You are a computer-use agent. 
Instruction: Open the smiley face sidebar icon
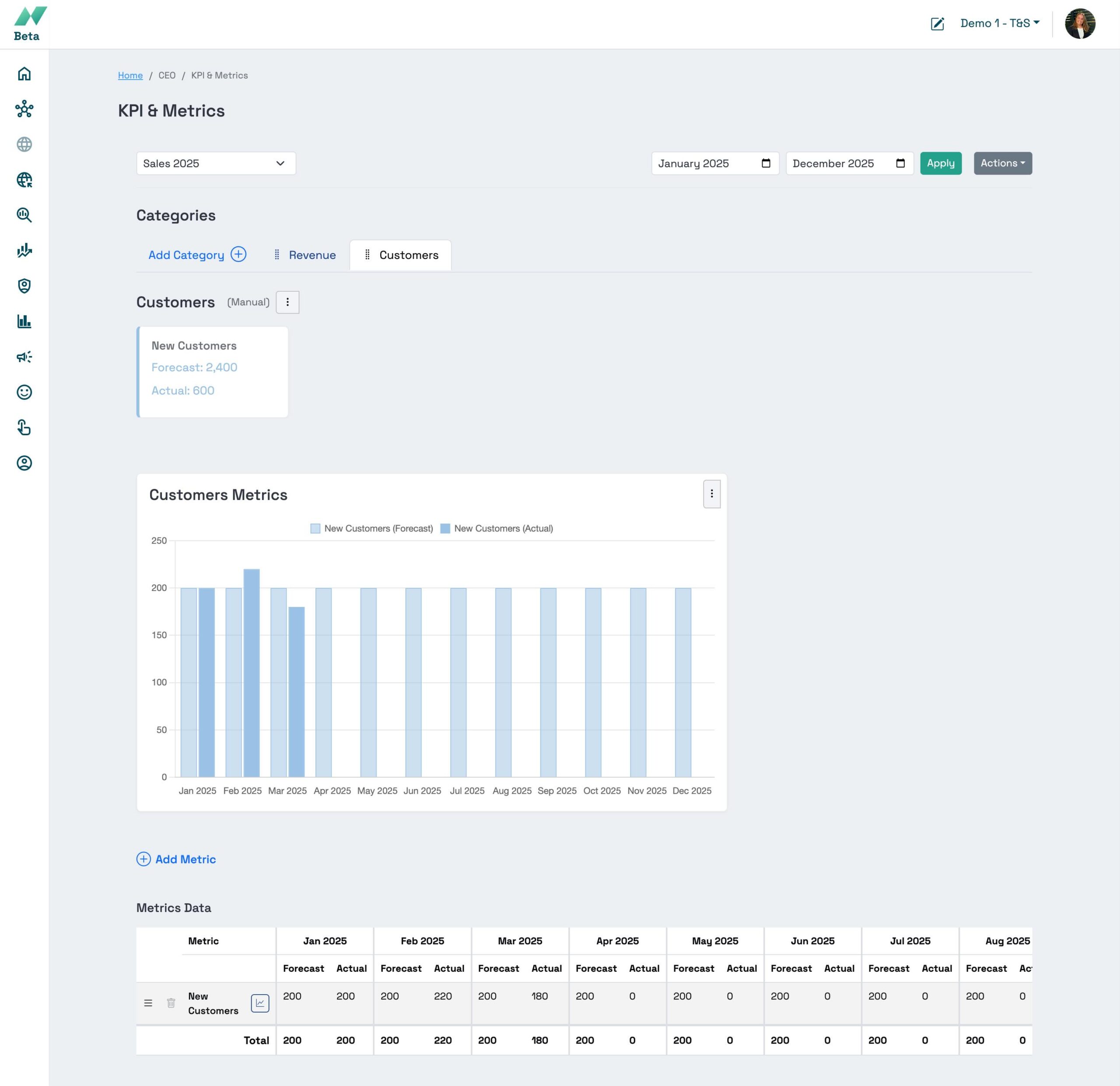coord(24,392)
